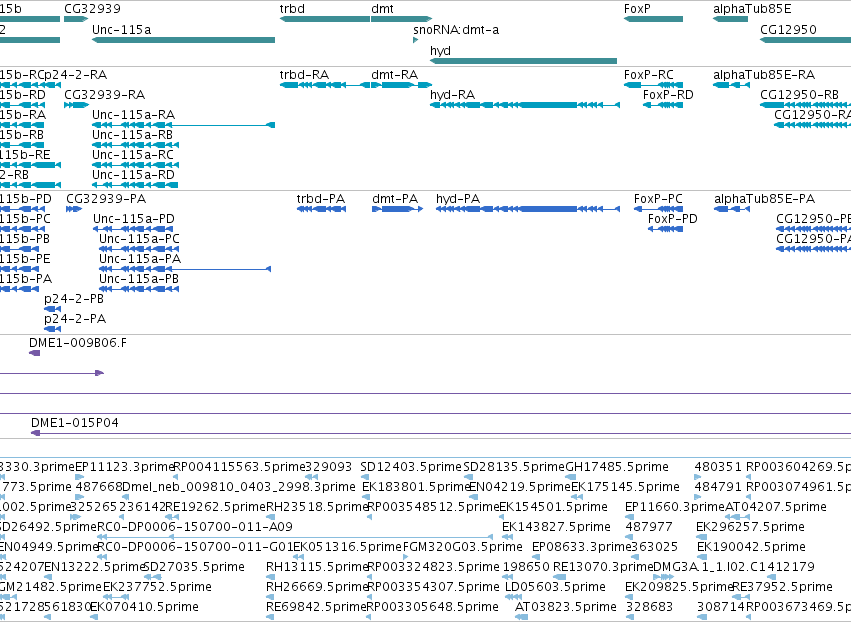This screenshot has height=622, width=851.
Task: Select the hyd-RA transcript glyph
Action: click(x=525, y=105)
